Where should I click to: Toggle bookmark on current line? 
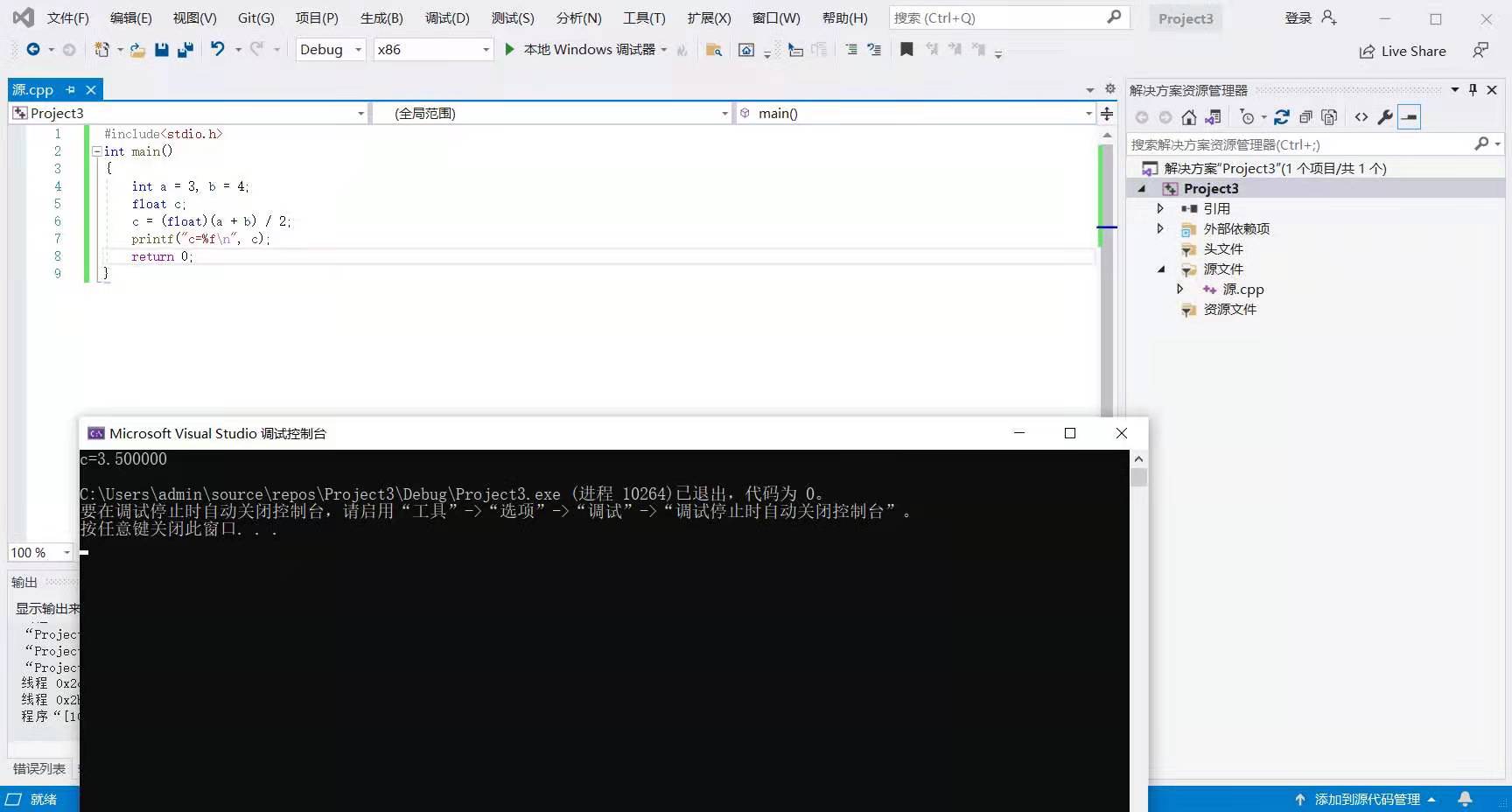[906, 50]
